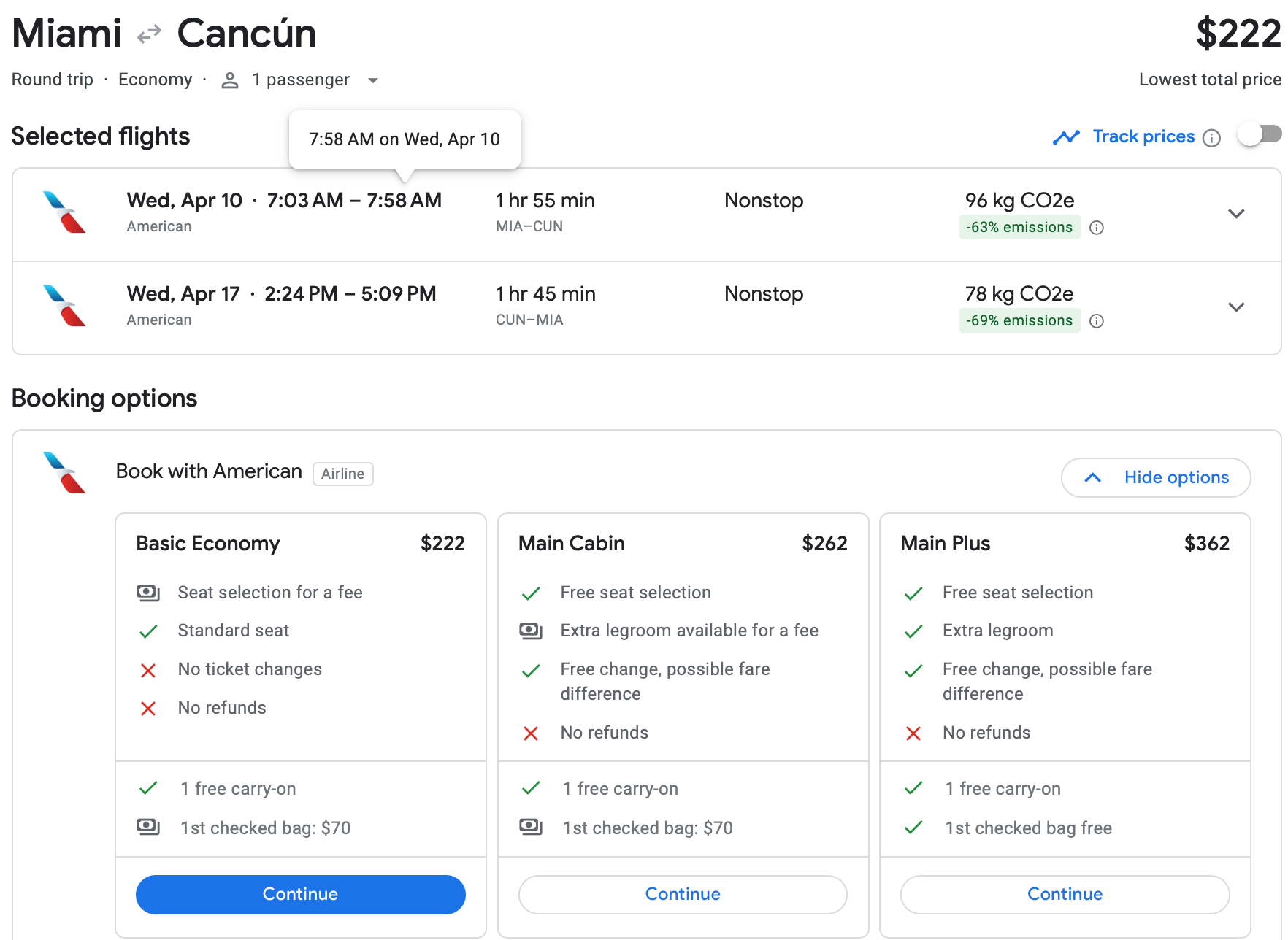Image resolution: width=1288 pixels, height=940 pixels.
Task: Open the passenger count dropdown arrow
Action: [373, 80]
